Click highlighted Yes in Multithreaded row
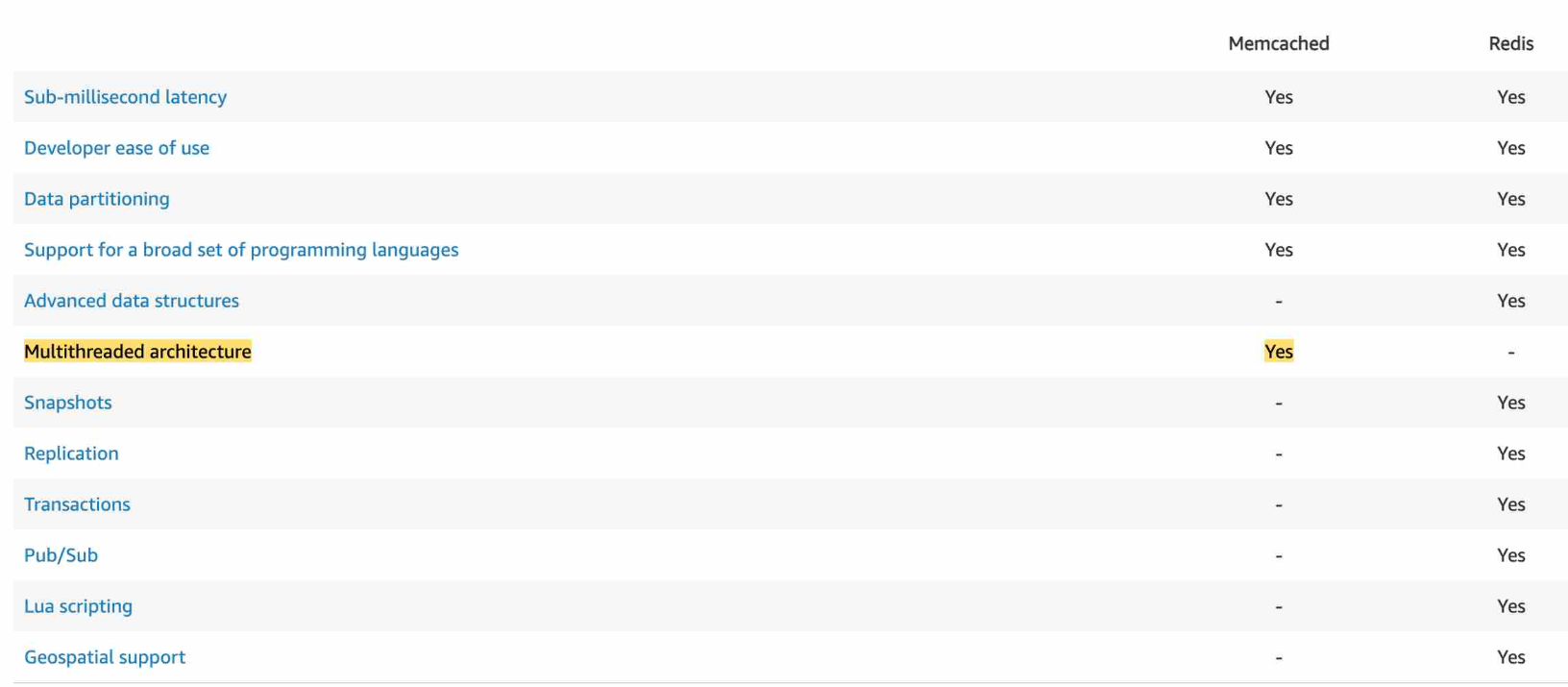Image resolution: width=1568 pixels, height=687 pixels. click(x=1278, y=352)
